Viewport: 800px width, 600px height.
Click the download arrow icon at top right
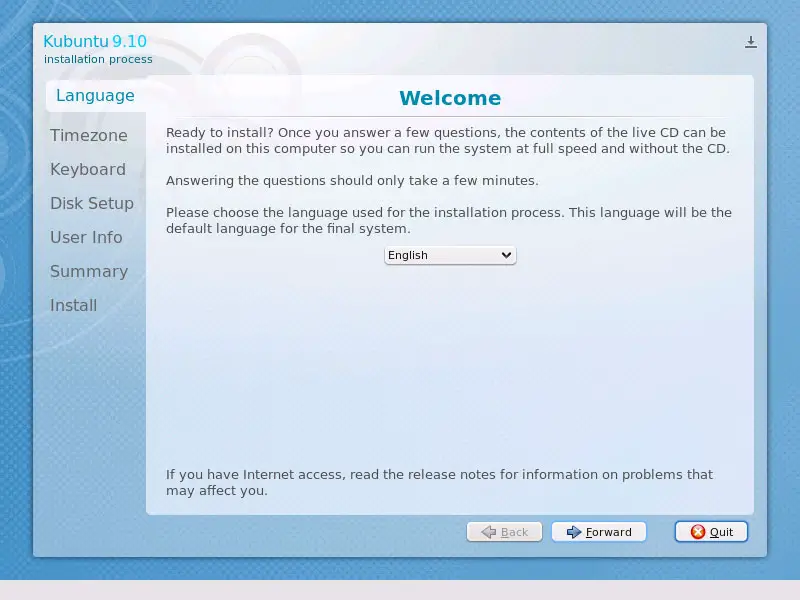pyautogui.click(x=751, y=42)
